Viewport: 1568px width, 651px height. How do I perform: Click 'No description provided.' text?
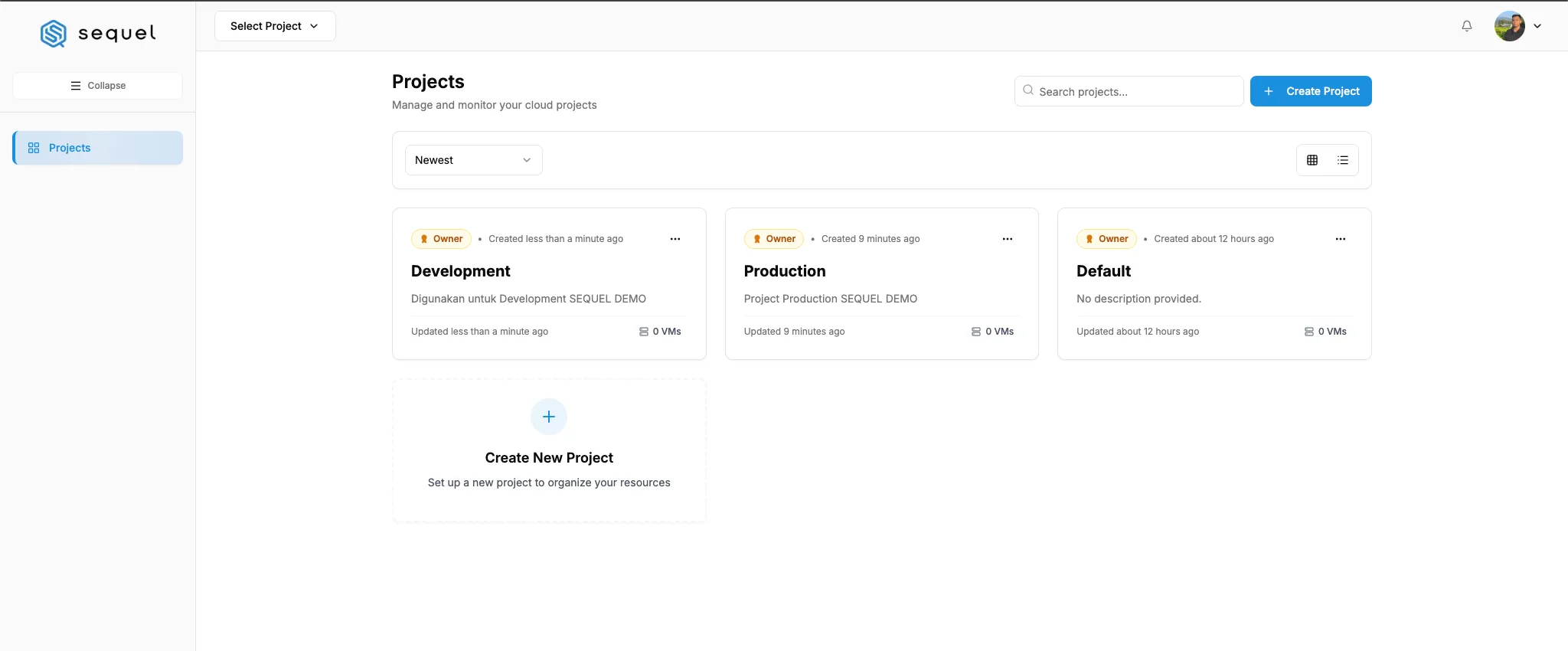1138,299
